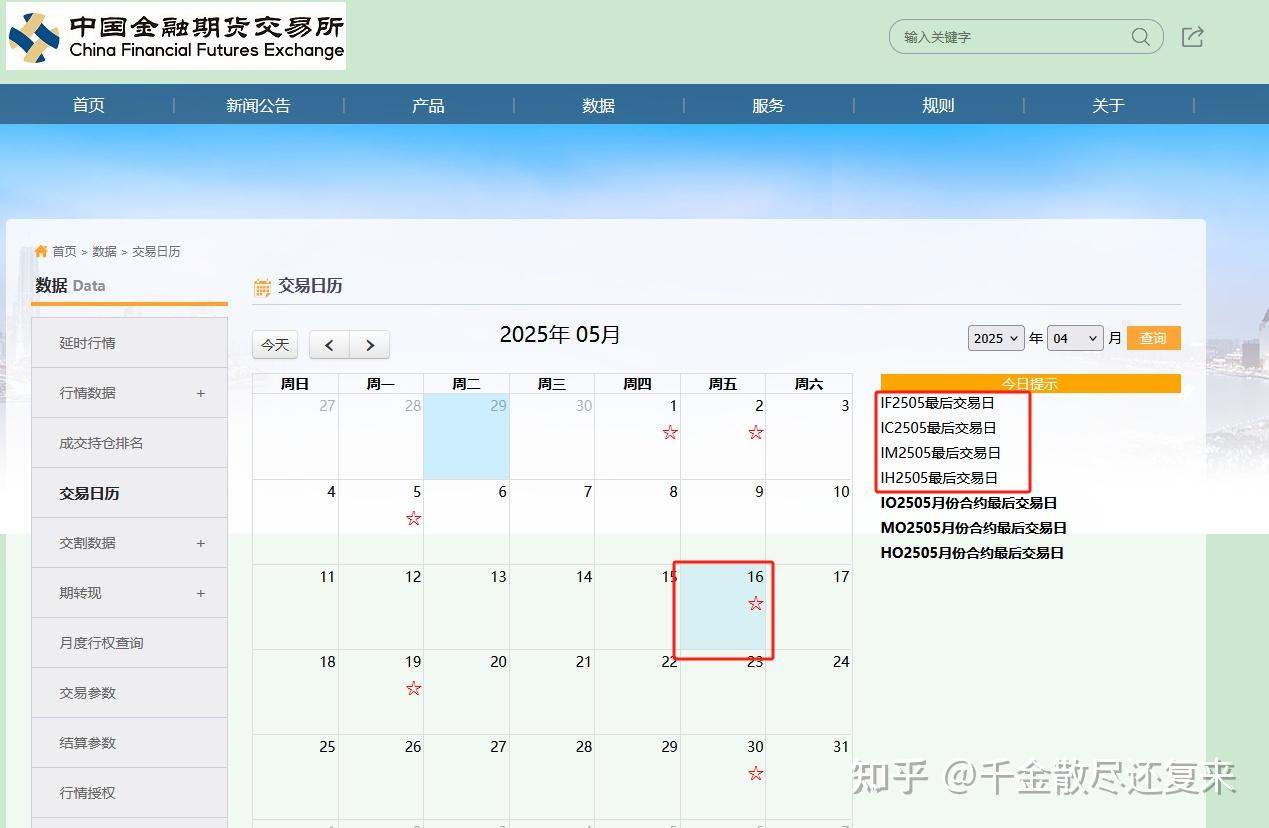Select May 31 on the calendar
1269x828 pixels.
pos(809,777)
